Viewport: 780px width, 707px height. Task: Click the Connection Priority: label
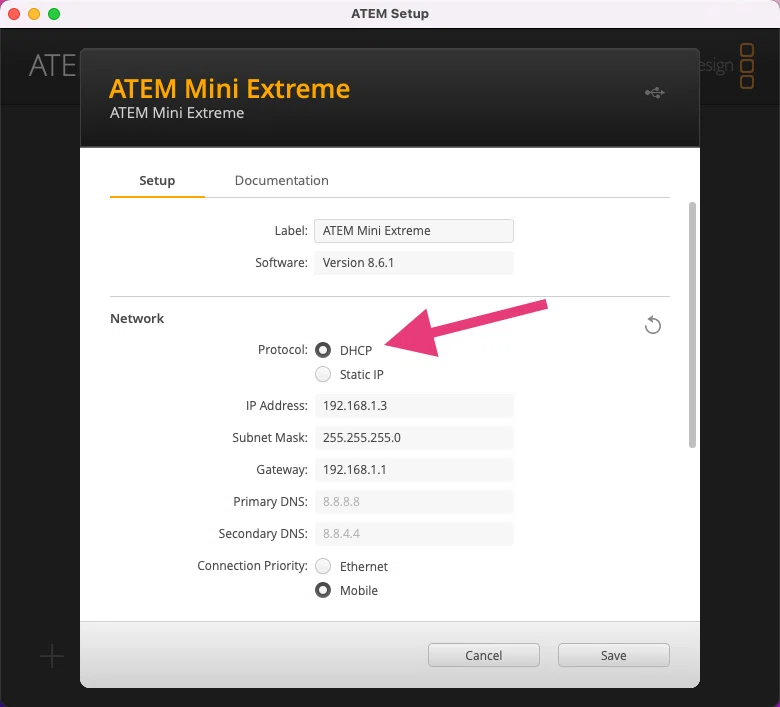(x=252, y=566)
